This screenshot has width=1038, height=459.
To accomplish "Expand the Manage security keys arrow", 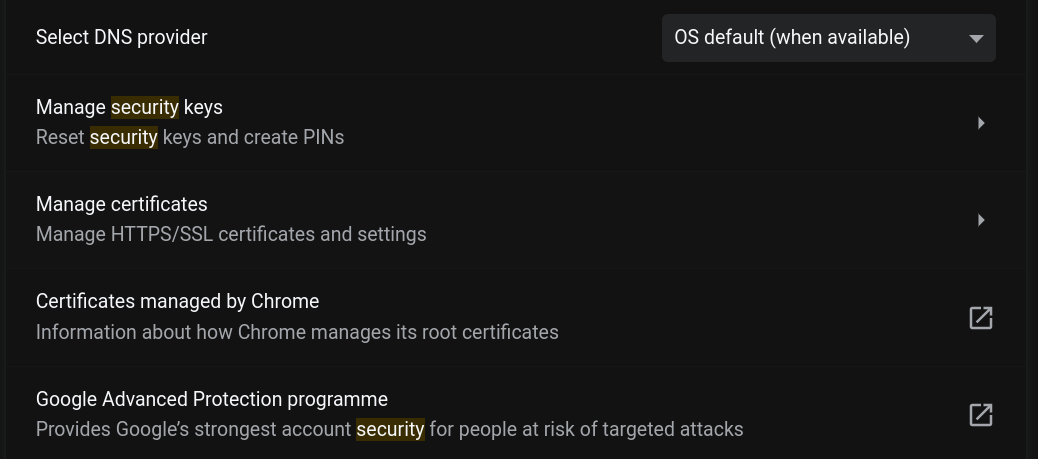I will tap(981, 123).
